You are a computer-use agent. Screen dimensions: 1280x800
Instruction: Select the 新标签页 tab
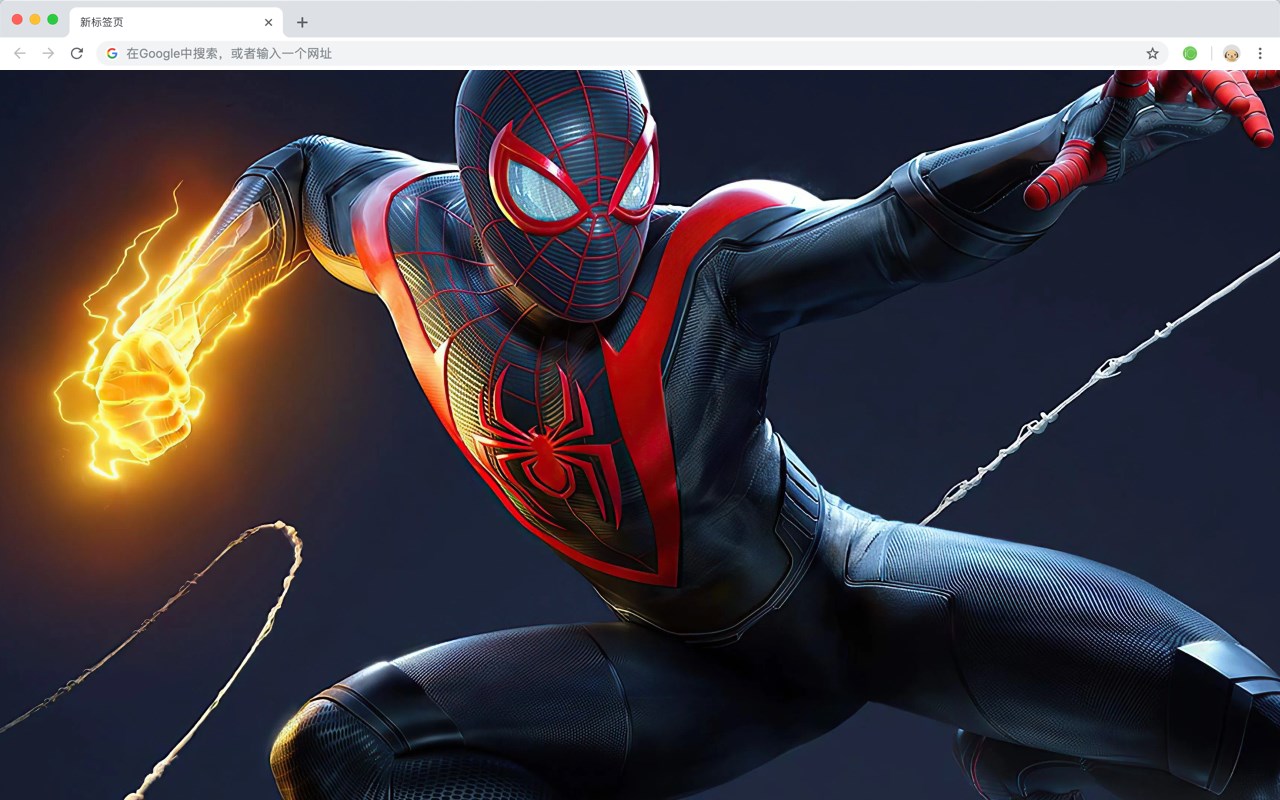pyautogui.click(x=176, y=22)
